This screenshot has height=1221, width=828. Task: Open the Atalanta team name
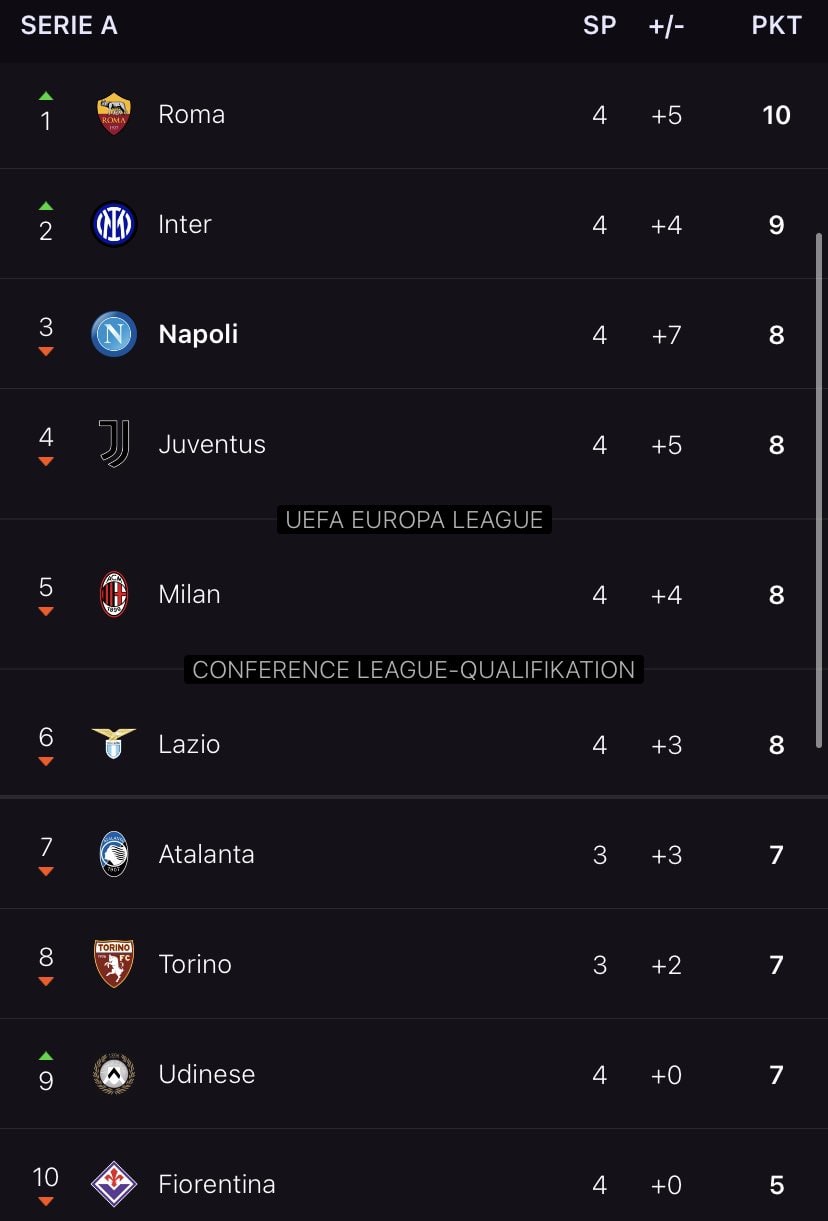[206, 854]
